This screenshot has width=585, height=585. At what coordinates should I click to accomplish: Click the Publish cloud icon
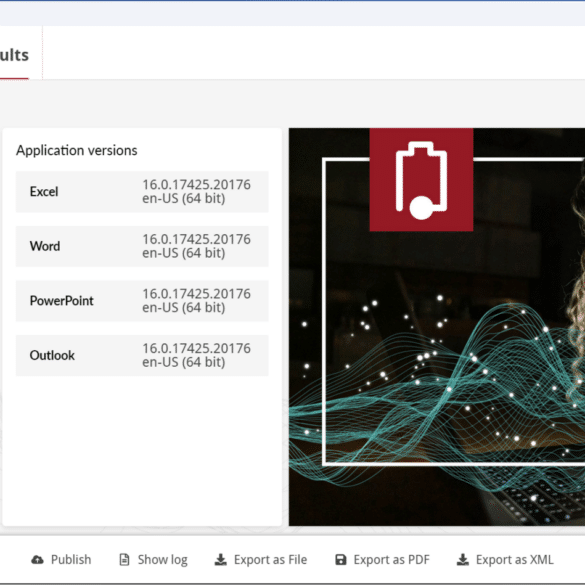(37, 560)
